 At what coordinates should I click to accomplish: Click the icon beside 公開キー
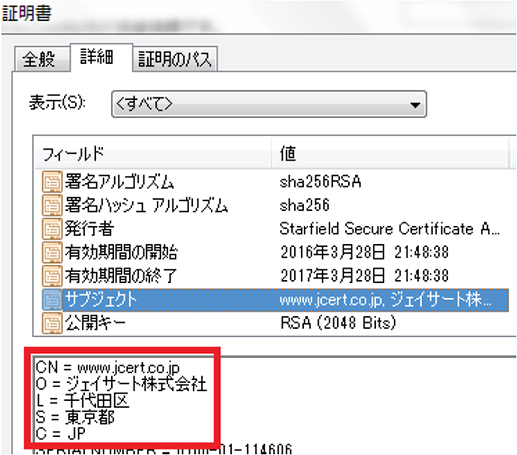click(x=52, y=323)
